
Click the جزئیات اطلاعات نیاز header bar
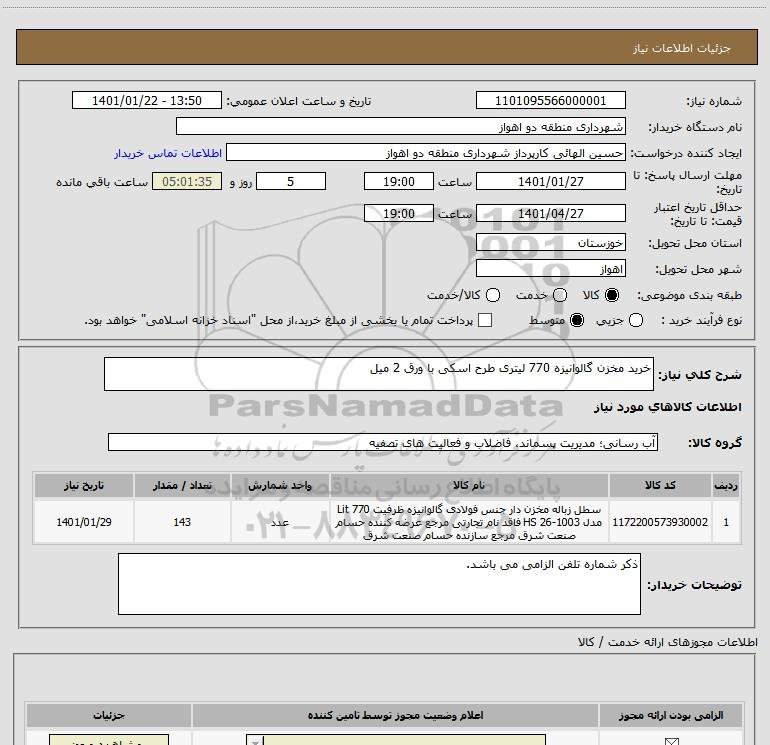click(386, 47)
